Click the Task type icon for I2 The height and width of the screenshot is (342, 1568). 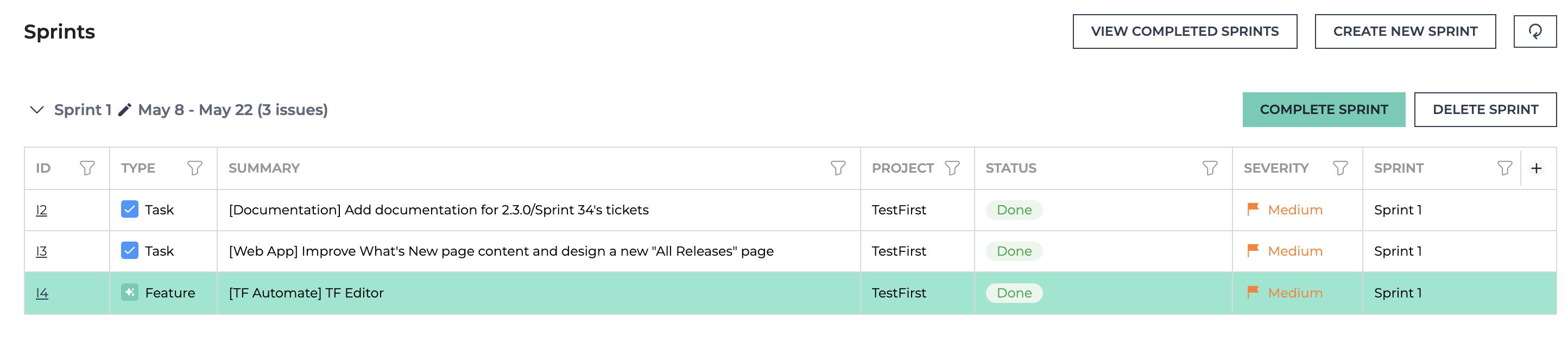(130, 210)
